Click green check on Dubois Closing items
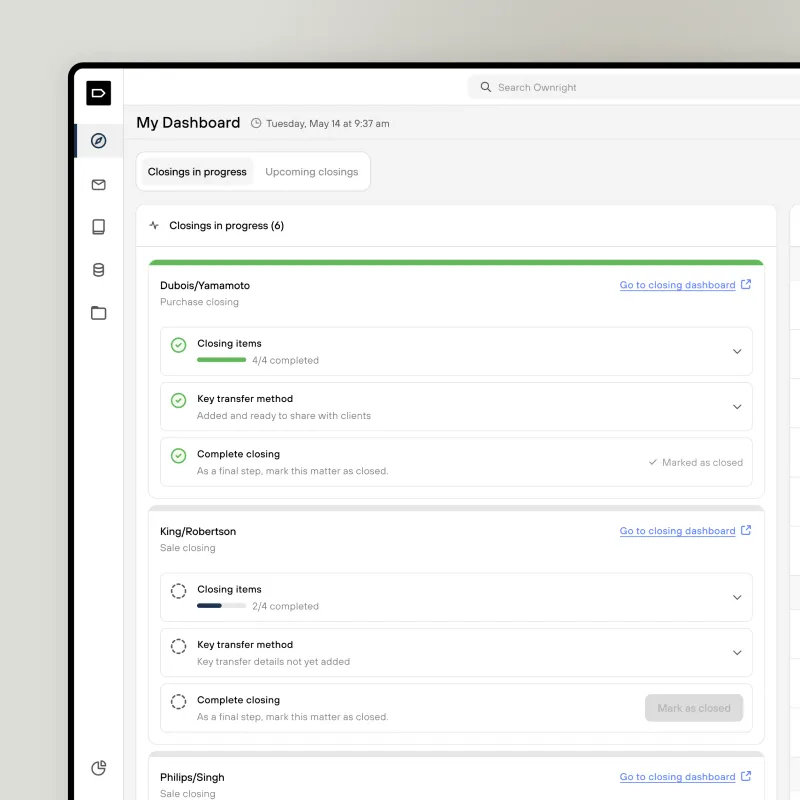 point(179,345)
